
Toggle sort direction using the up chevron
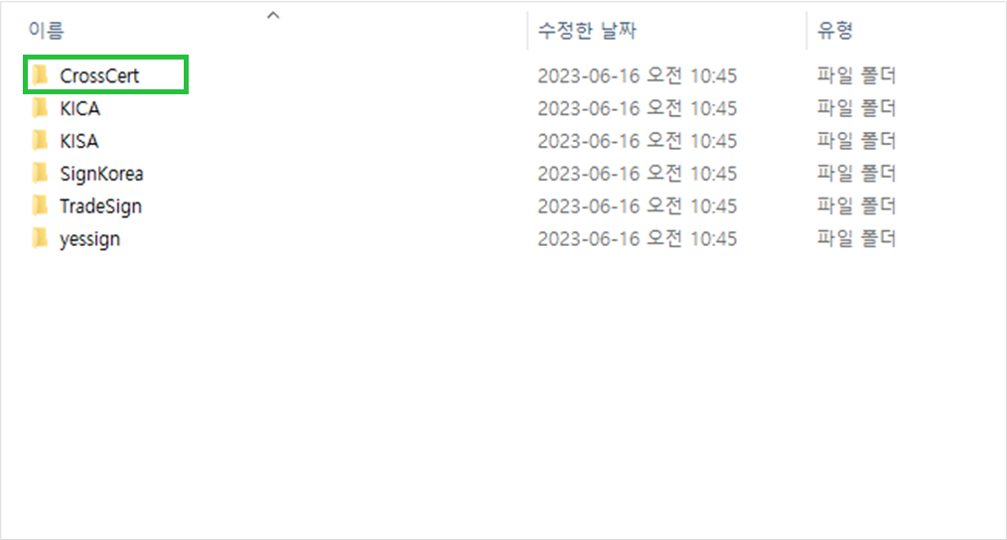273,15
